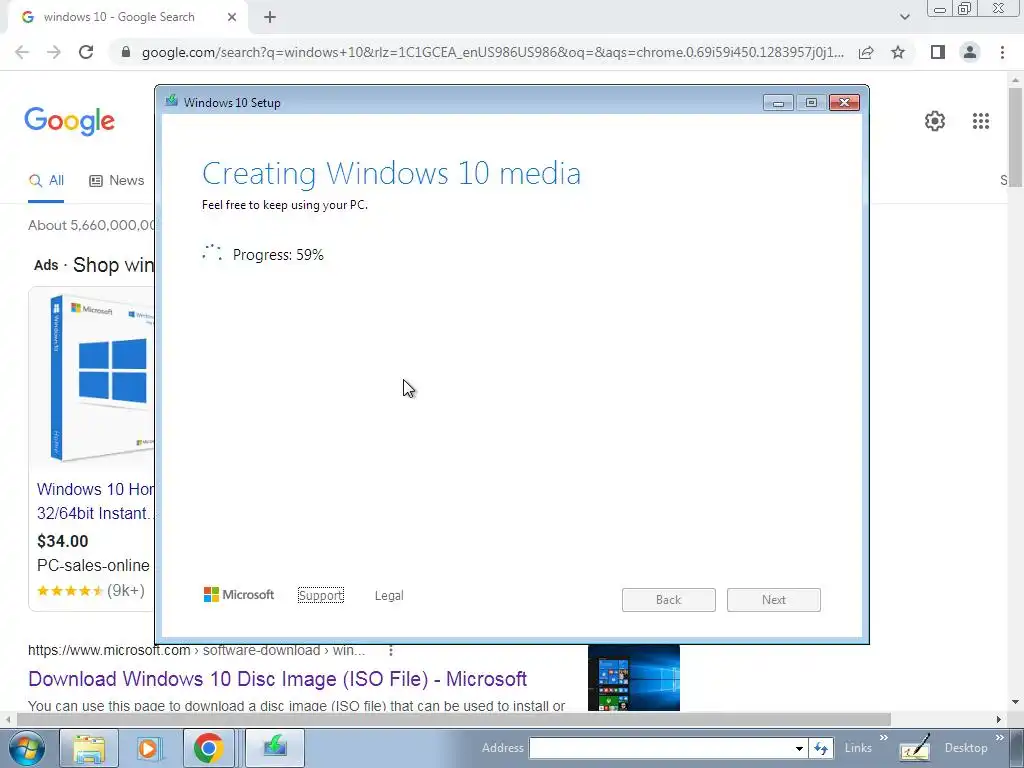Click the Support link in Setup
The height and width of the screenshot is (768, 1024).
(321, 596)
